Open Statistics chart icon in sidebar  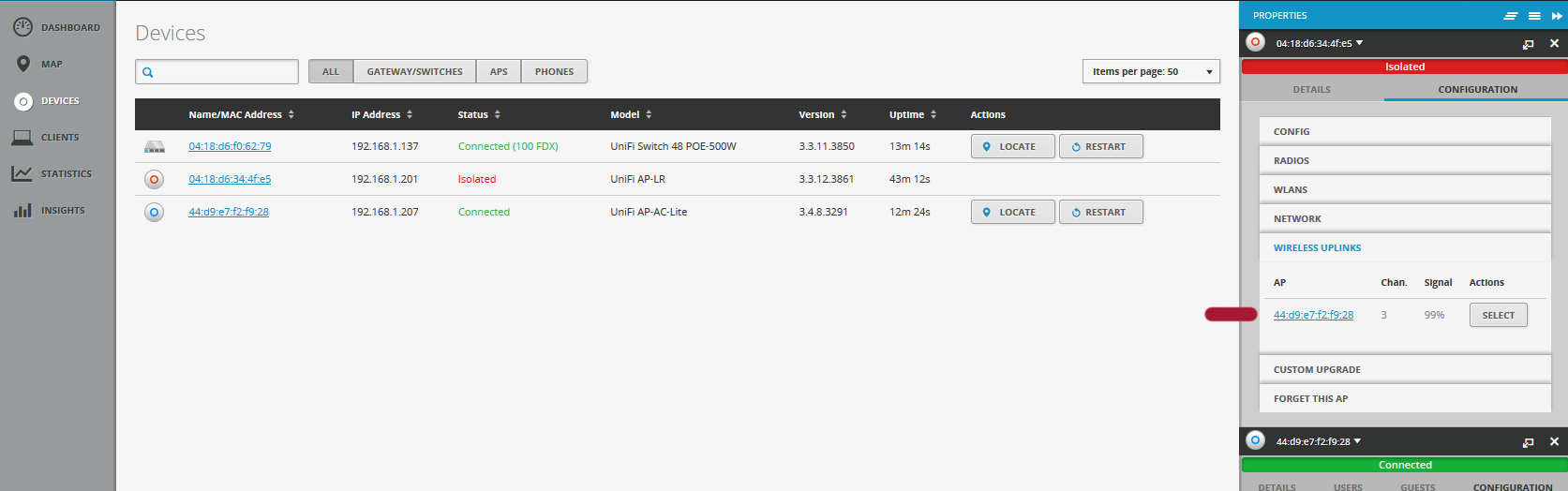[x=22, y=174]
